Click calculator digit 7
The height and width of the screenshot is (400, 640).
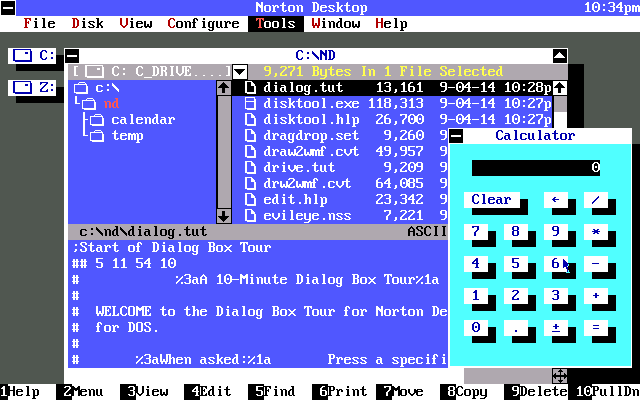[x=476, y=231]
